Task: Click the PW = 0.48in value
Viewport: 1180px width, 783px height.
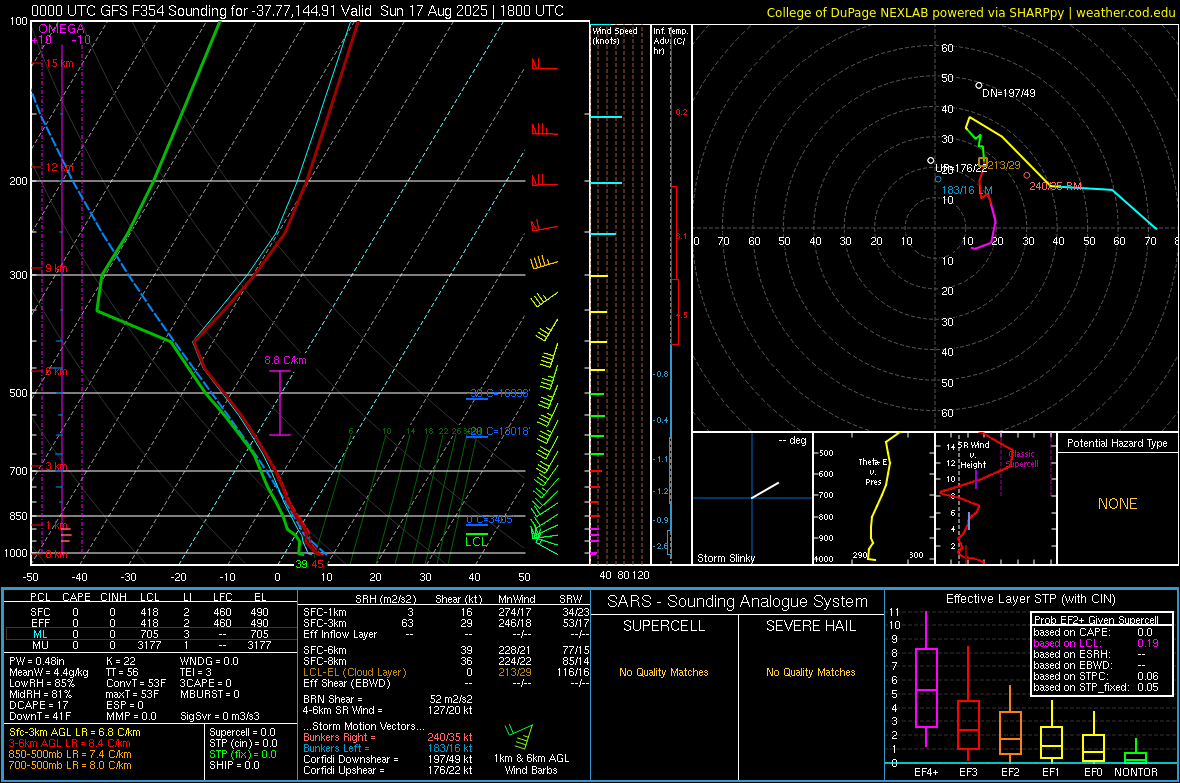Action: click(37, 661)
